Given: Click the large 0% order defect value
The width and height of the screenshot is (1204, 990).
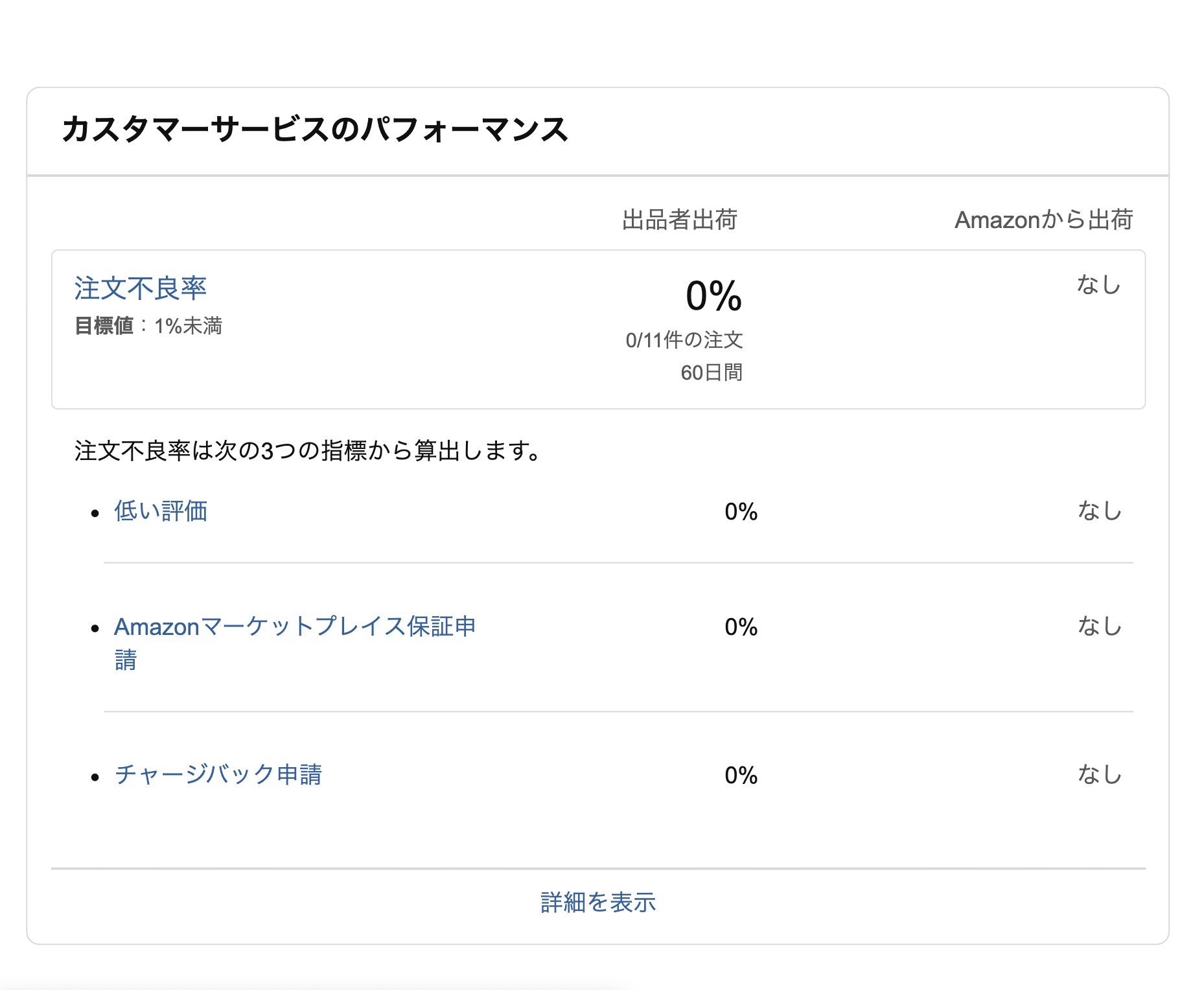Looking at the screenshot, I should (x=714, y=296).
